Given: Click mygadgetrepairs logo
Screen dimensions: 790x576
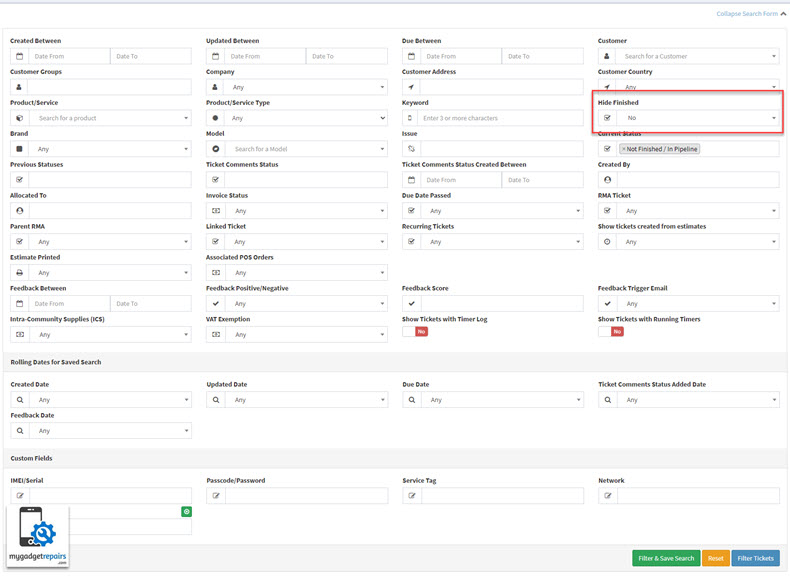Looking at the screenshot, I should [x=38, y=536].
